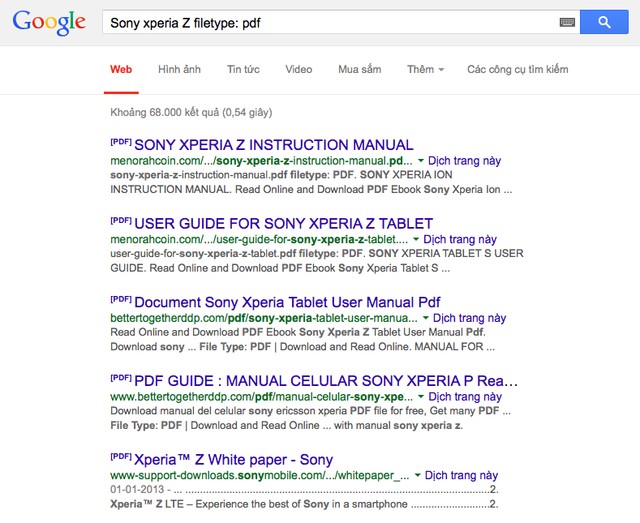640x523 pixels.
Task: Click Dịch trang này for Tablet User Manual Pdf
Action: (469, 318)
